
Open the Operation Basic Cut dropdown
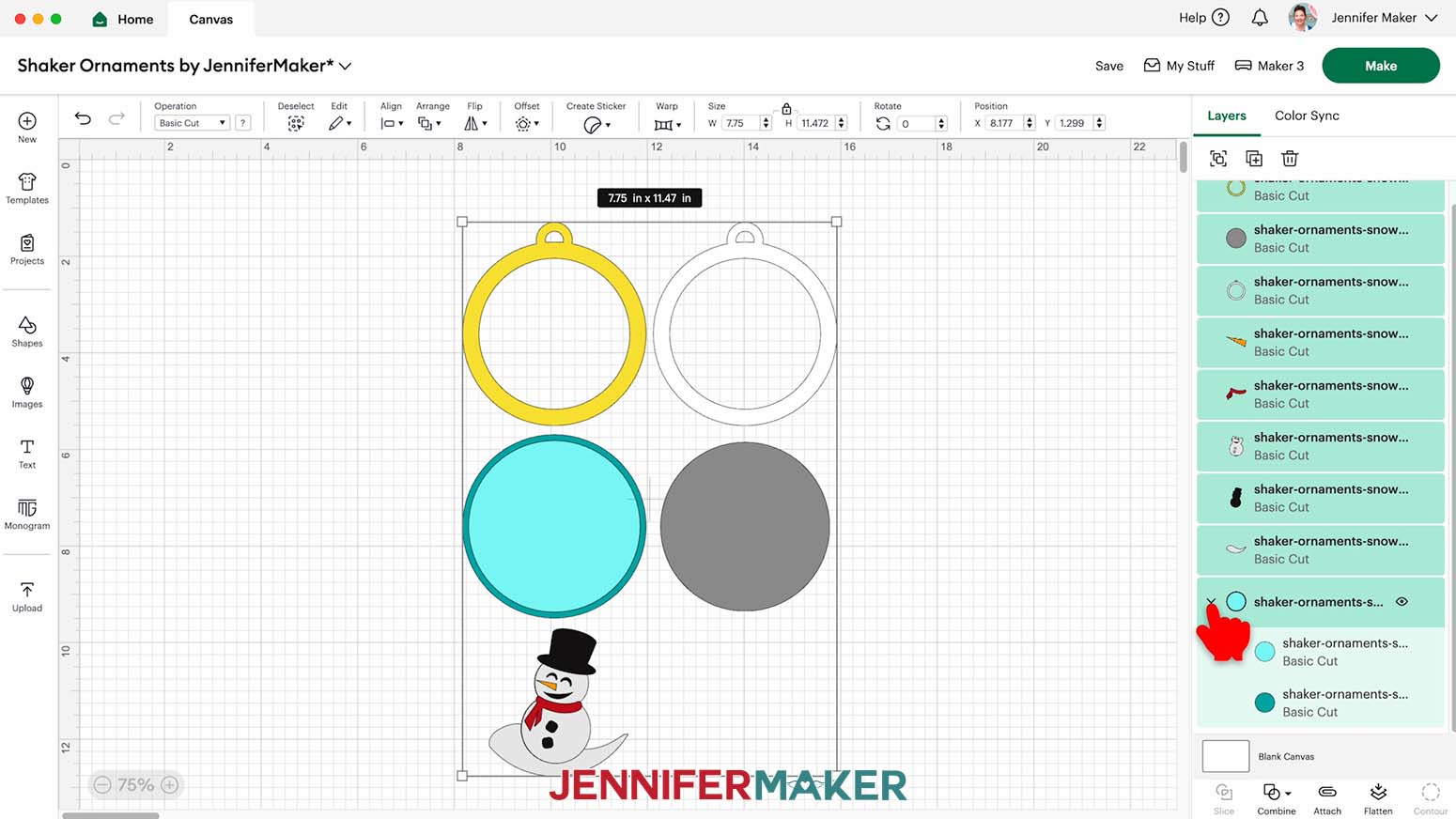[192, 123]
